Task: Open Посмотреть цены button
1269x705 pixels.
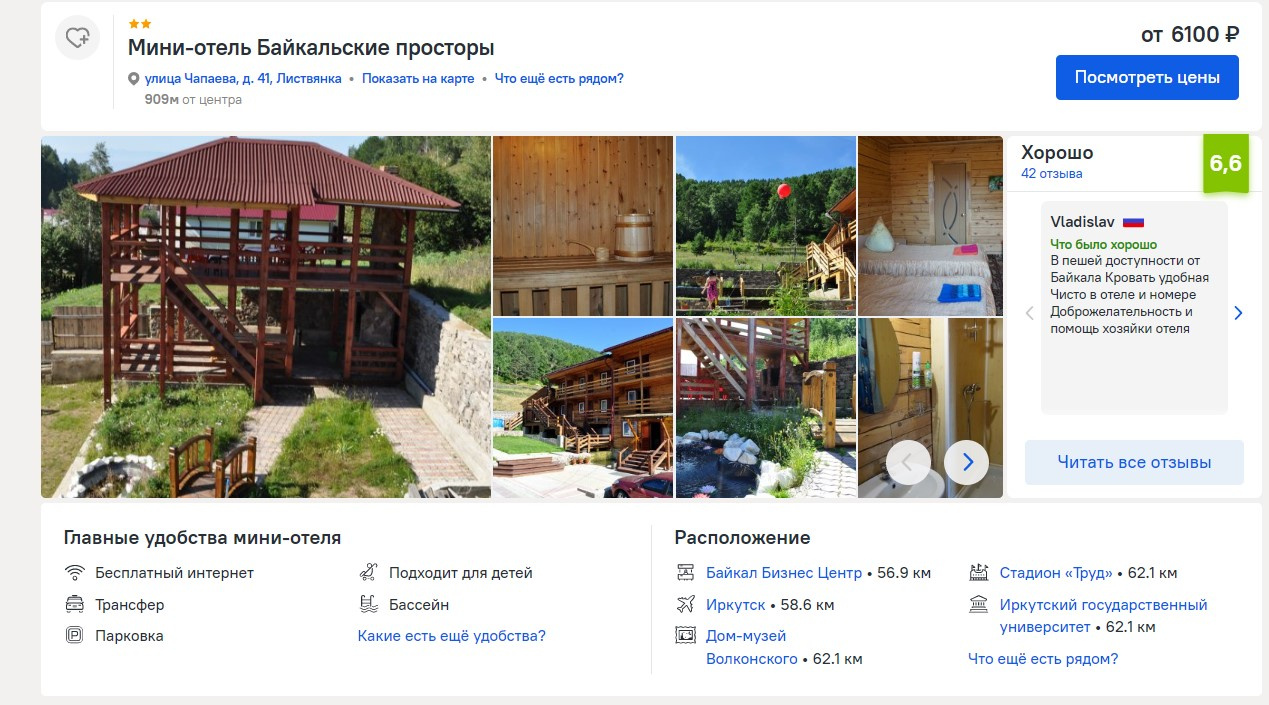Action: click(x=1147, y=77)
